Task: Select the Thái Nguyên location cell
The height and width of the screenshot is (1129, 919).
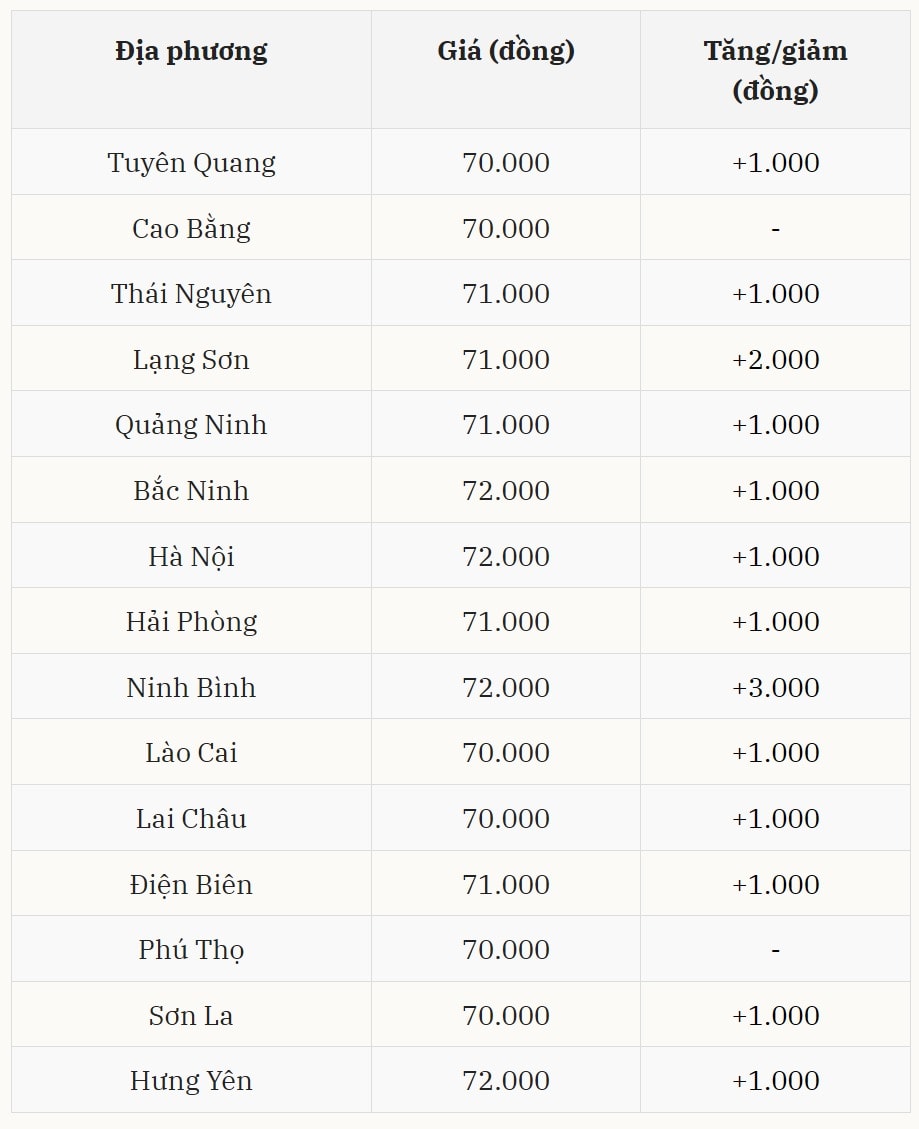Action: click(x=191, y=294)
